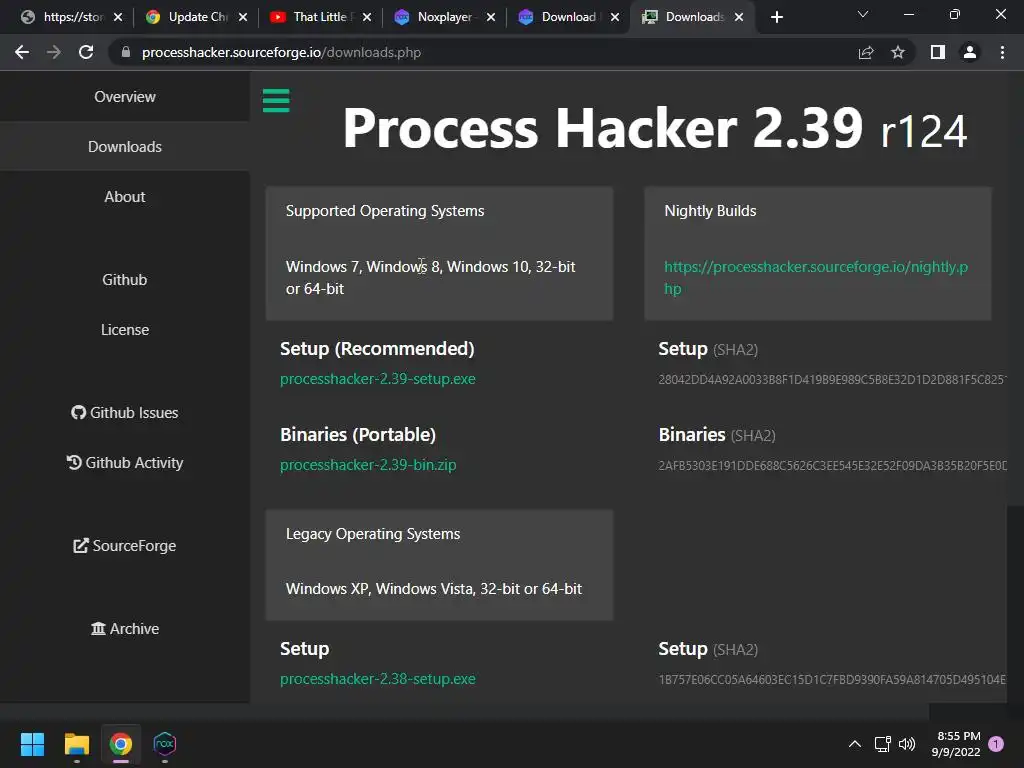This screenshot has height=768, width=1024.
Task: Click the Chrome taskbar icon
Action: pos(121,744)
